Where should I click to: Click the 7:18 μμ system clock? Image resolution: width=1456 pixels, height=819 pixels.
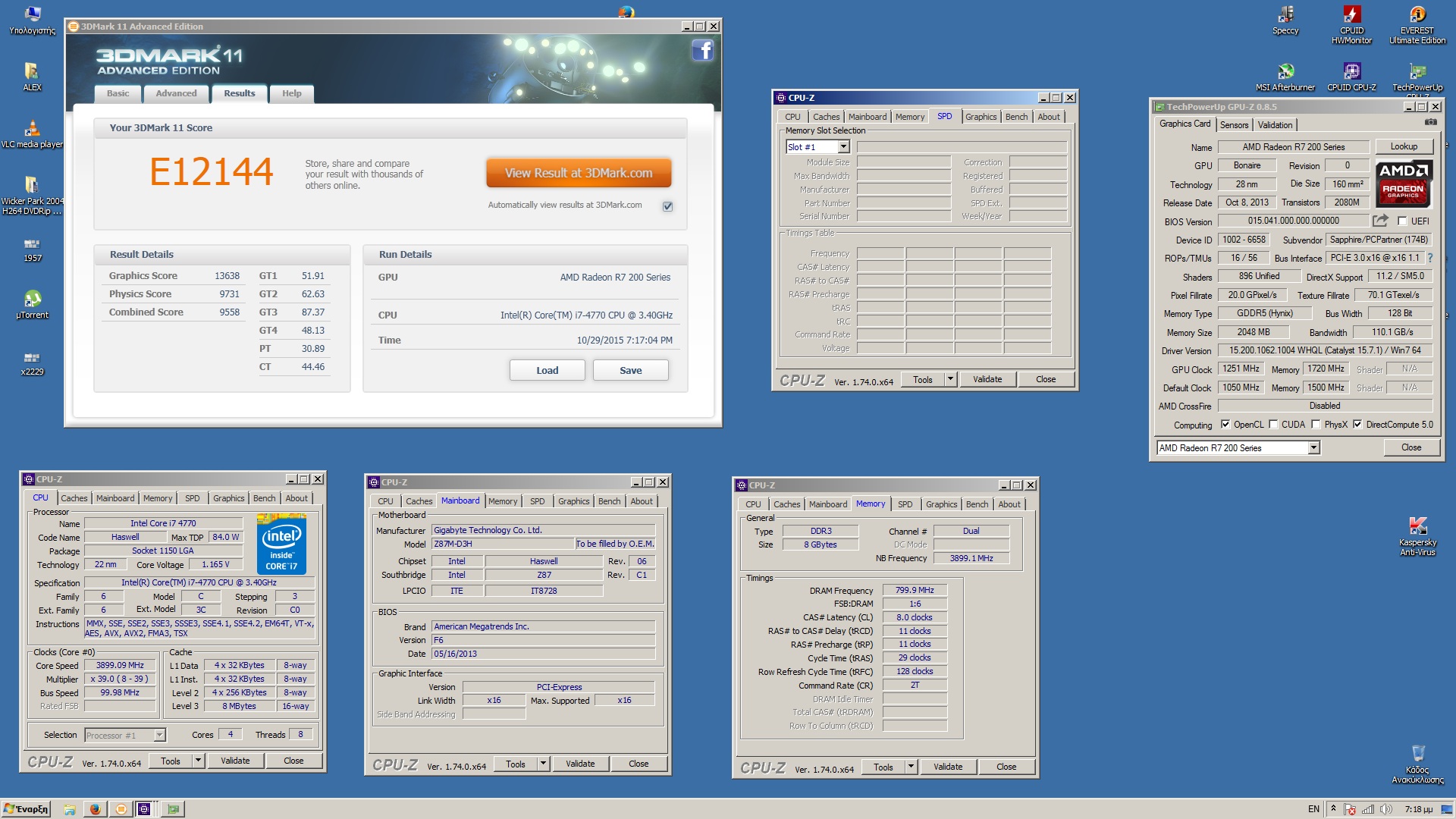click(1418, 809)
